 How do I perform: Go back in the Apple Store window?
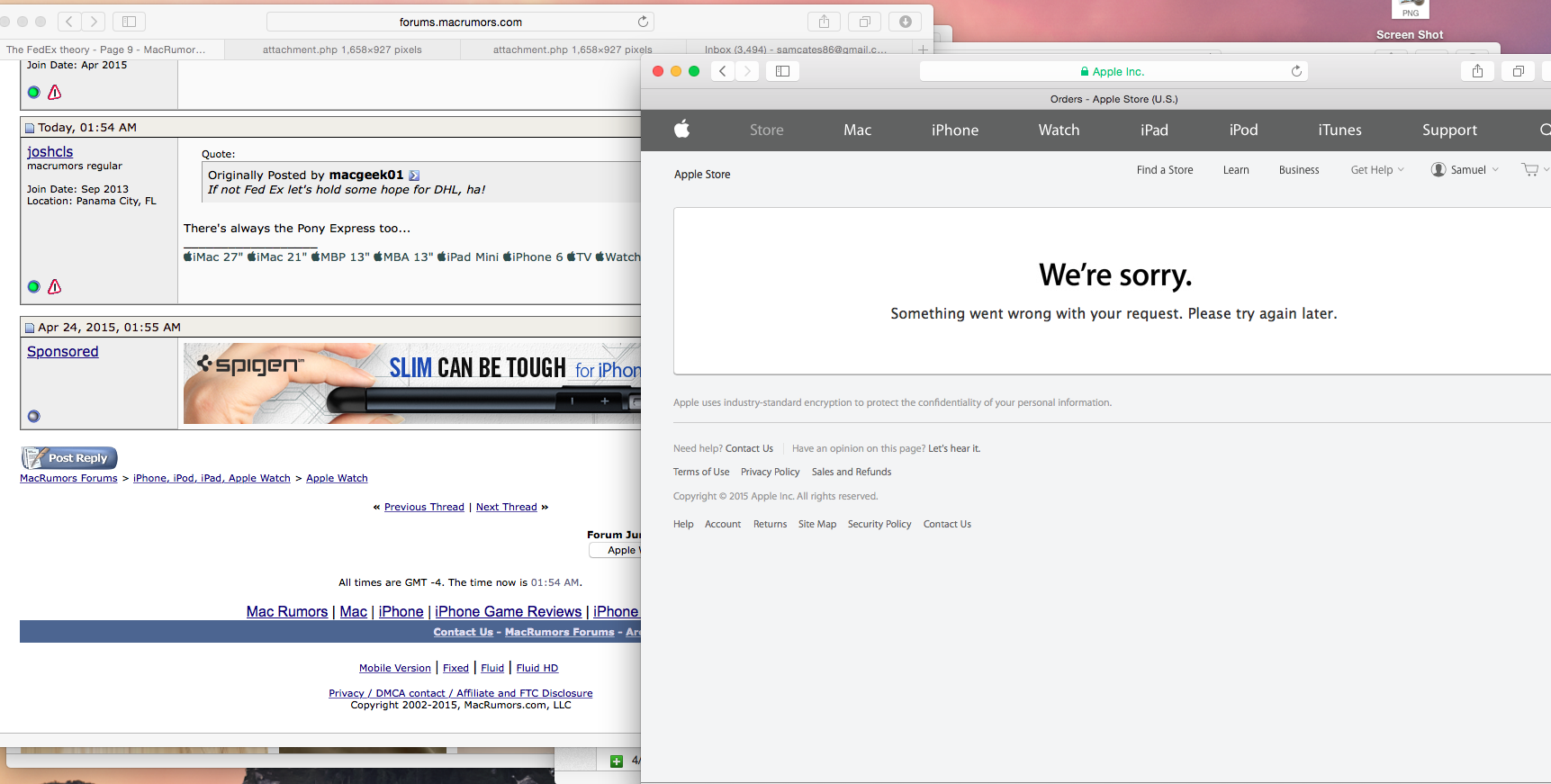pos(723,71)
